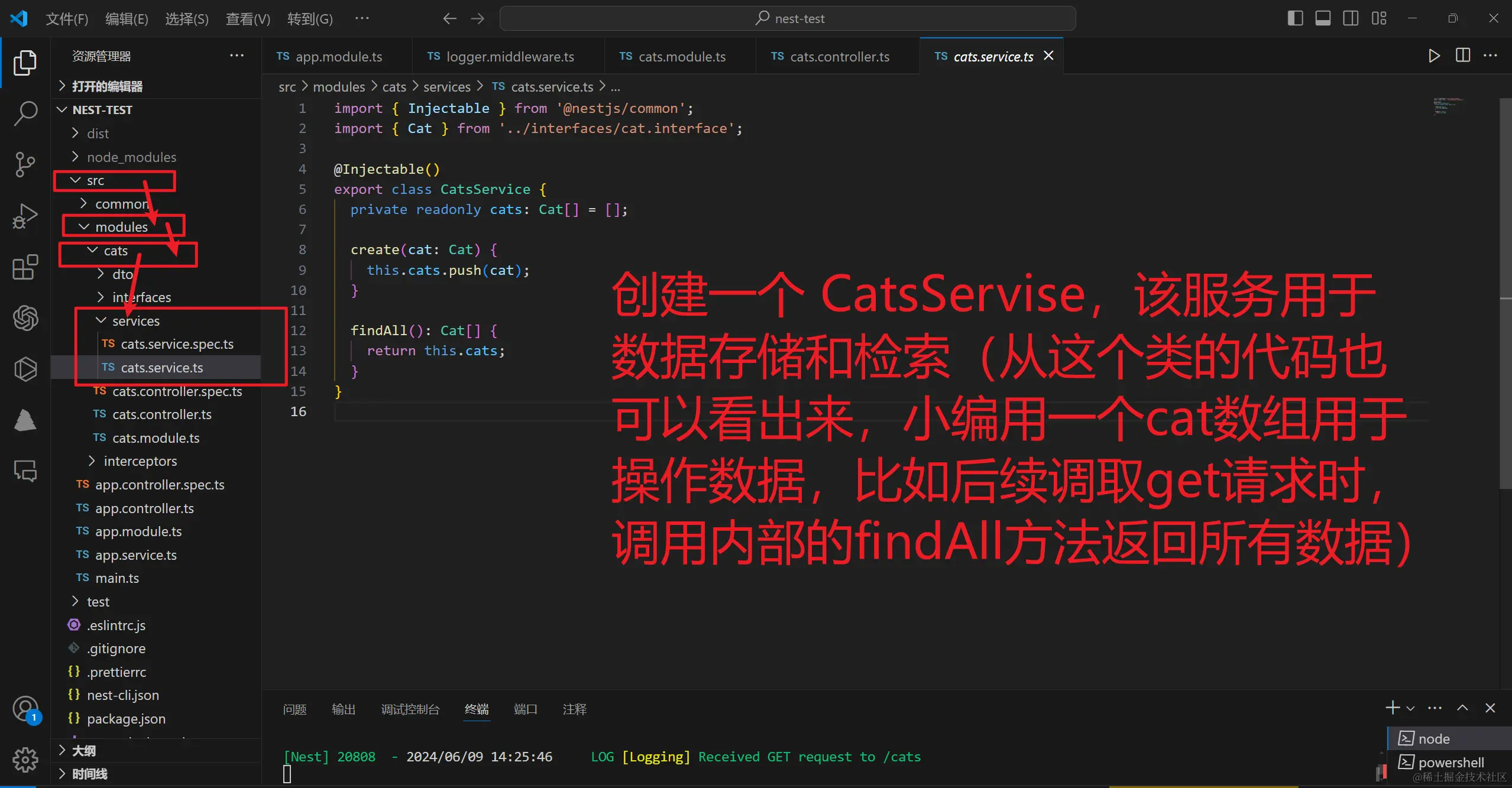Close the terminal panel
Screen dimensions: 1512x788
[1490, 708]
